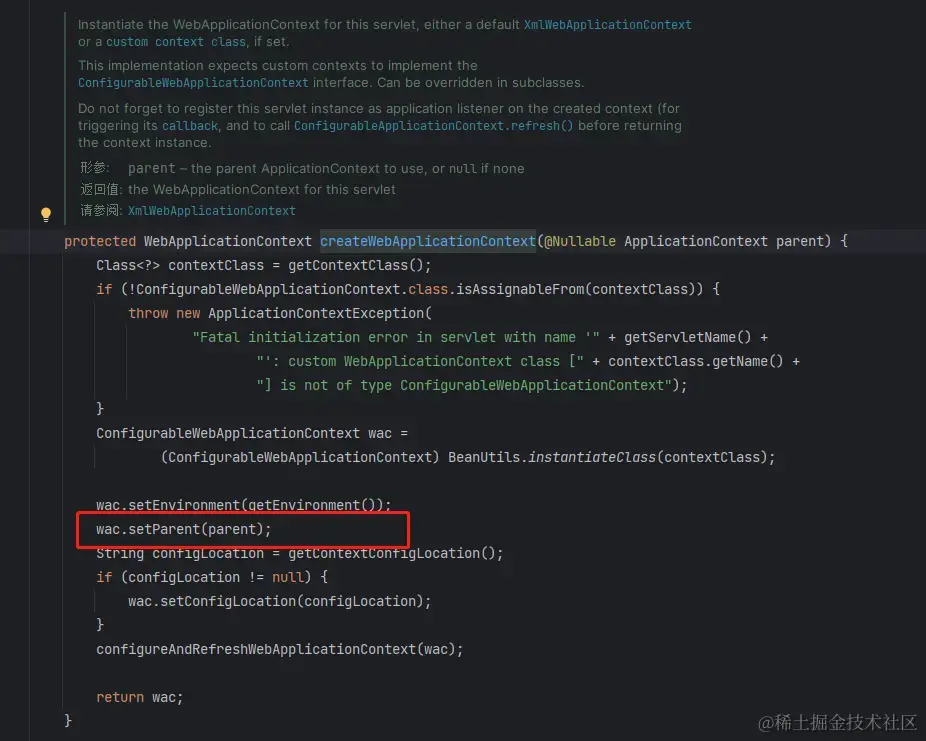Click 'configLocation != null' condition
Image resolution: width=926 pixels, height=741 pixels.
216,577
